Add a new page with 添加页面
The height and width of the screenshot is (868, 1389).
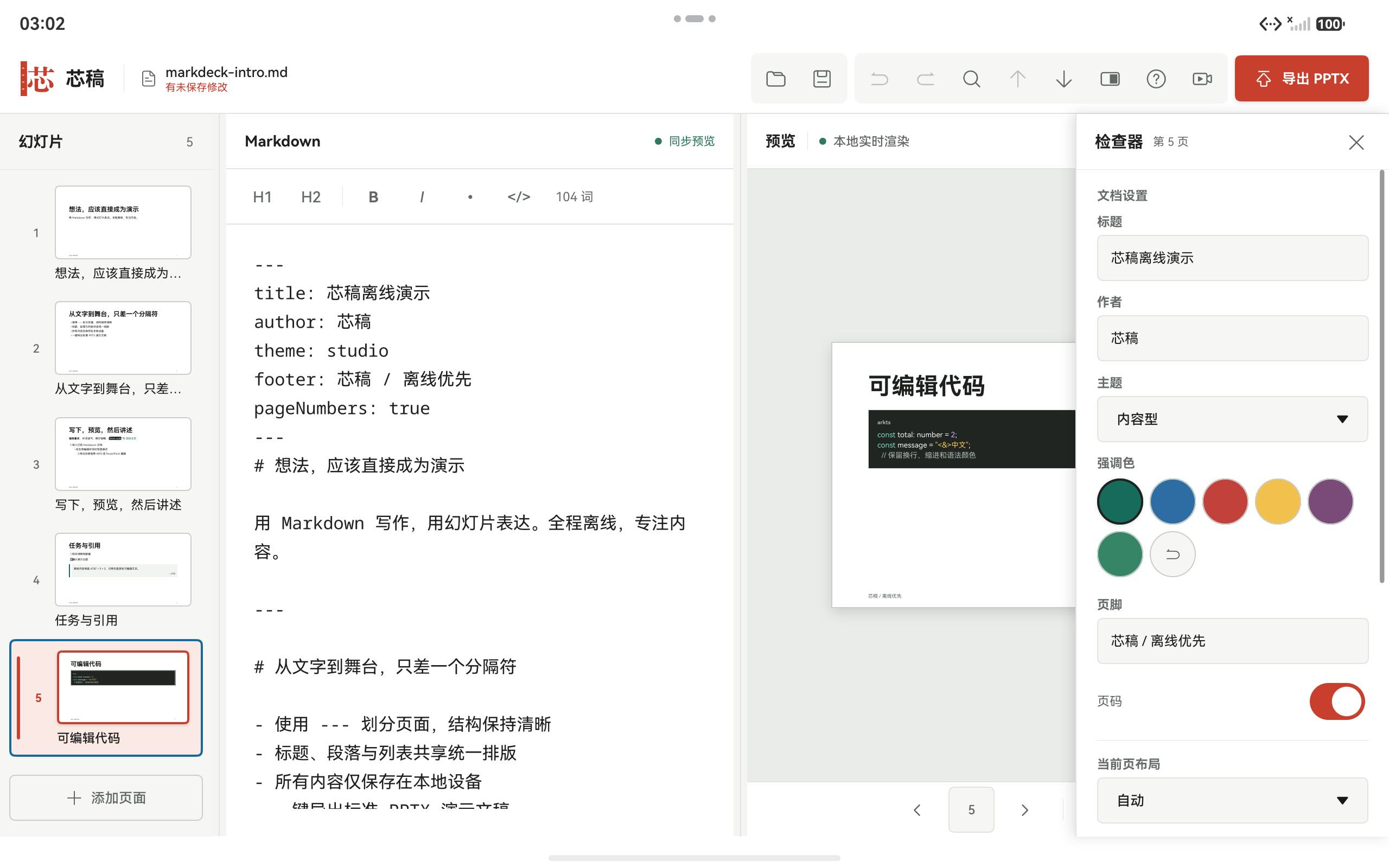[x=106, y=798]
